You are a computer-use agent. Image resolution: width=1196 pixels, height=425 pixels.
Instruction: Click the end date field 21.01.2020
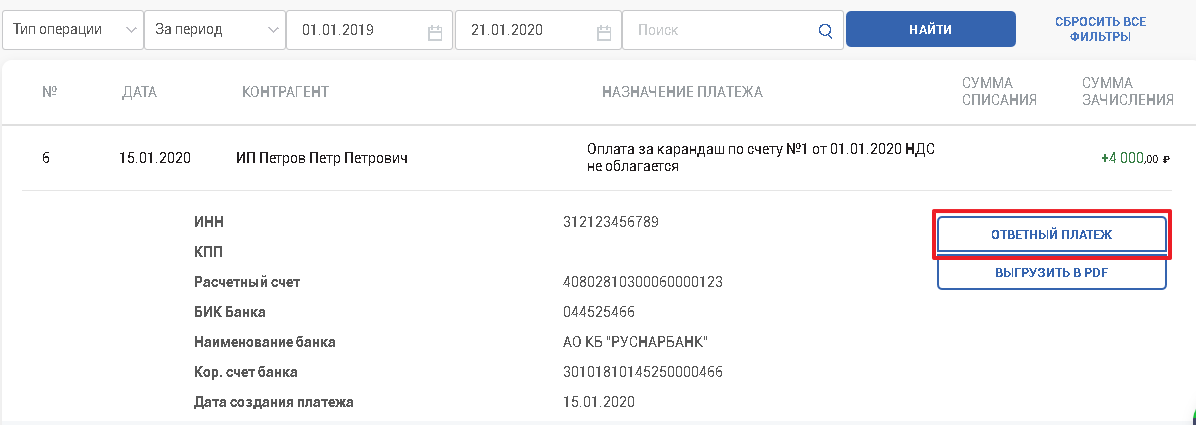click(539, 31)
